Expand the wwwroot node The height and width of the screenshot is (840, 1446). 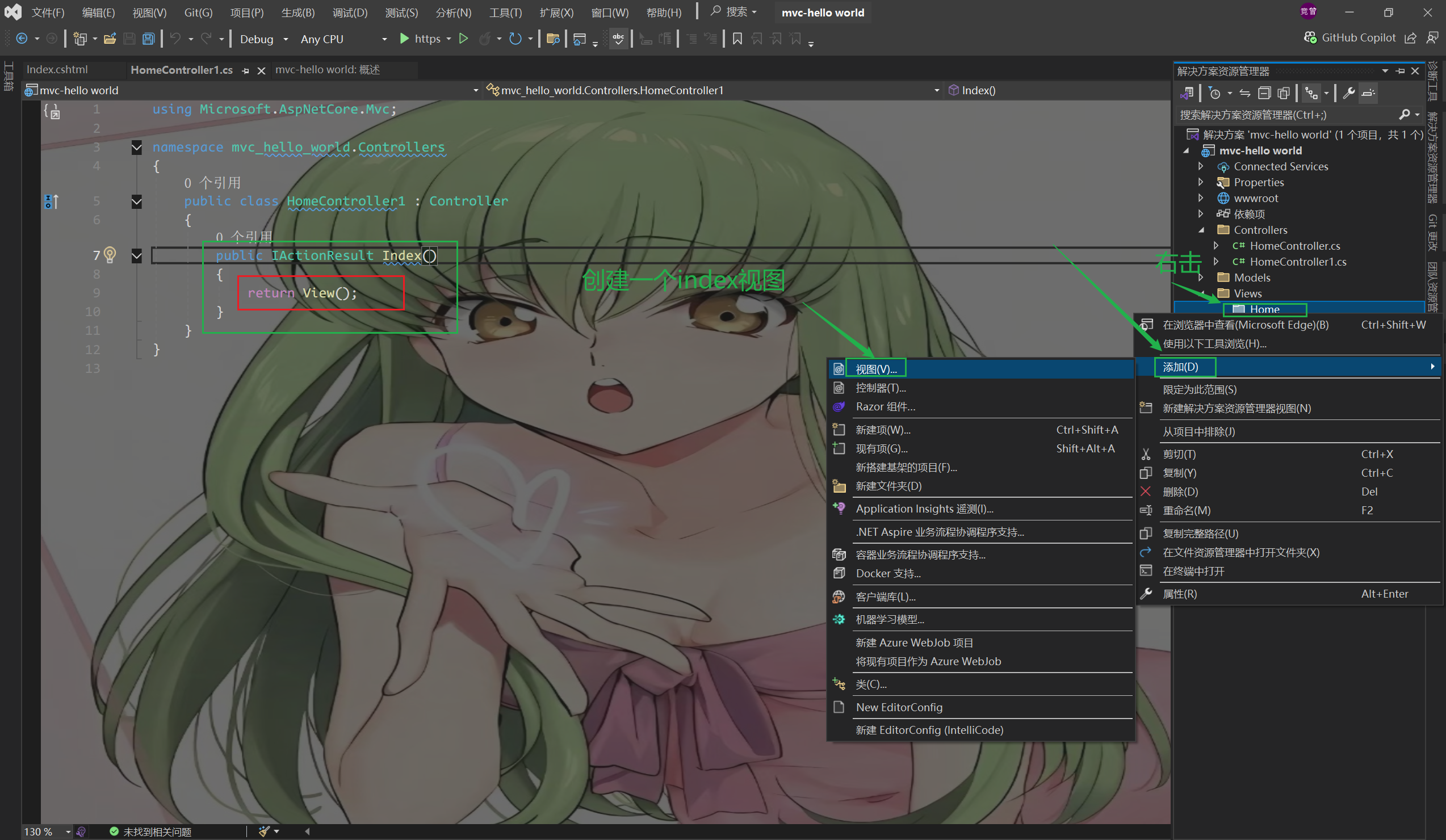tap(1200, 198)
